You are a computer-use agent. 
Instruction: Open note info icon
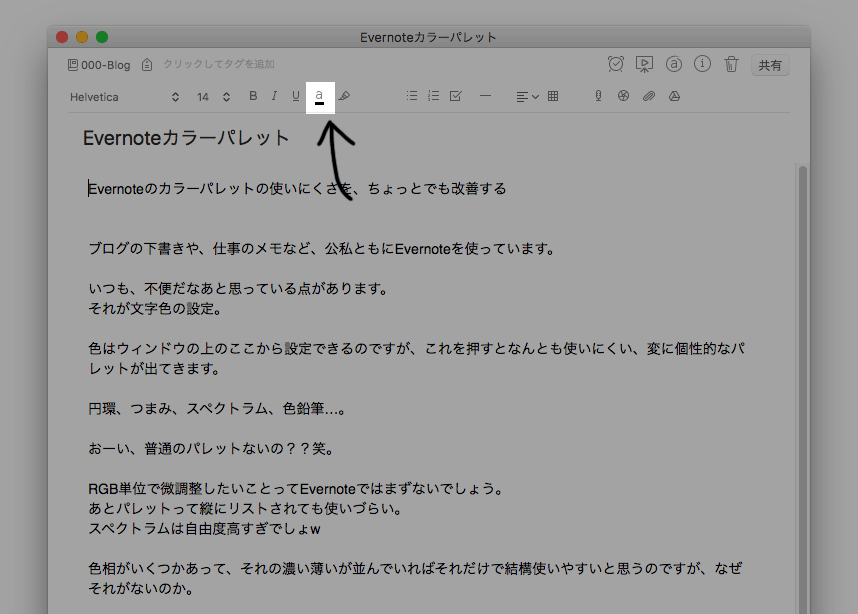click(702, 64)
